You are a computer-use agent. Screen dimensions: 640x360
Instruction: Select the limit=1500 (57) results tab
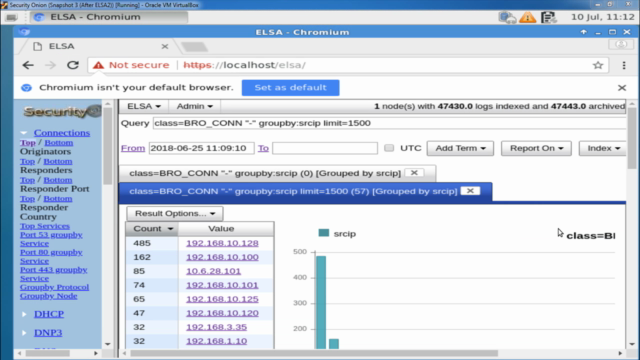293,191
